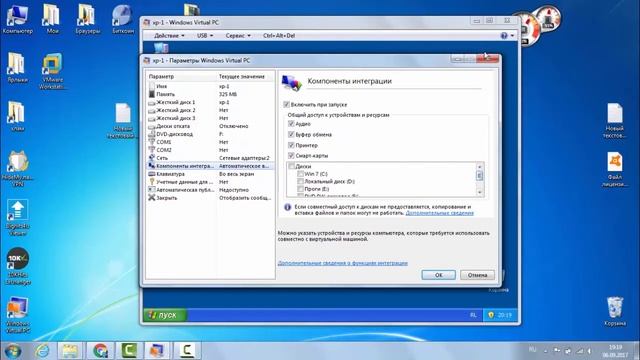This screenshot has width=640, height=360.
Task: Select Жесткий диск 3 in settings list
Action: pos(210,118)
